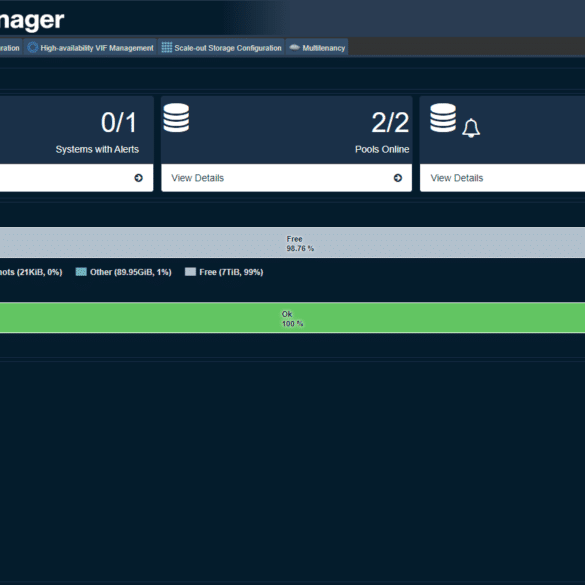Open the Multitenancy tab
The image size is (585, 585).
[317, 48]
